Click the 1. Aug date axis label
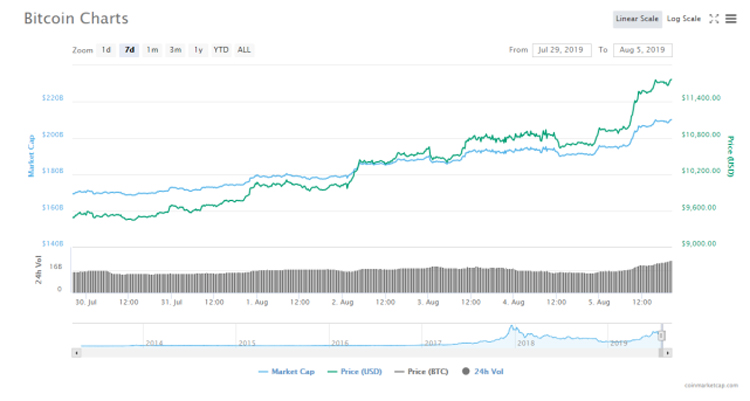 tap(257, 302)
